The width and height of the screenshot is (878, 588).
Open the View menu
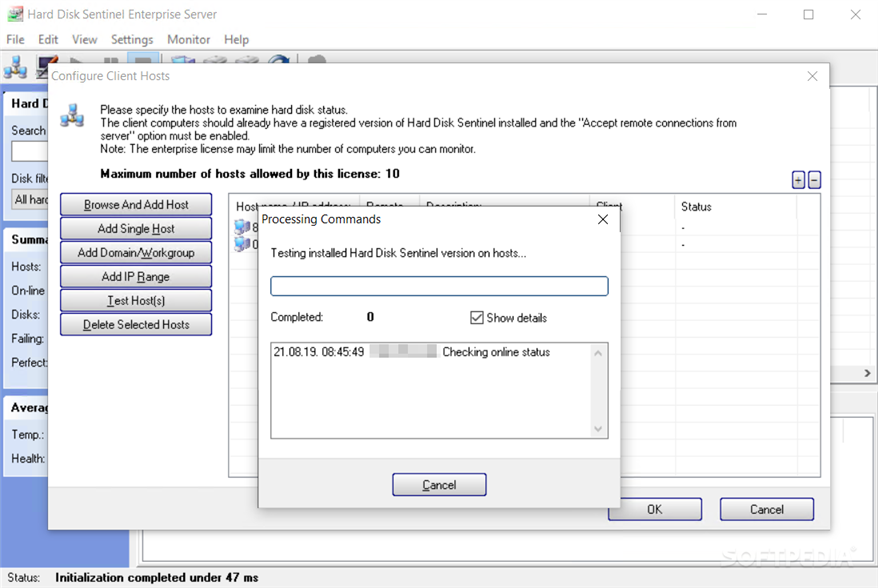(x=84, y=40)
